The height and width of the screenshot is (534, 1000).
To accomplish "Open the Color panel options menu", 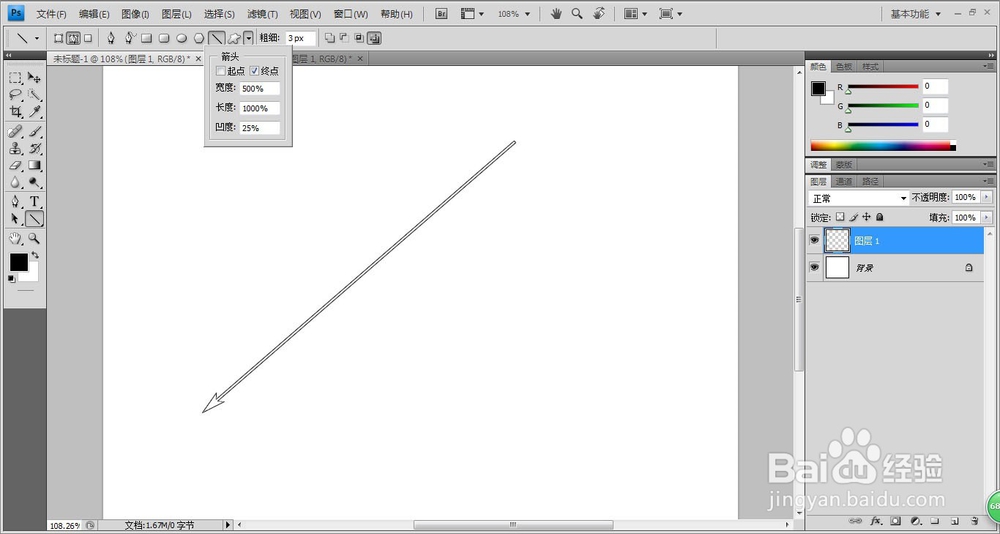I will pos(988,66).
